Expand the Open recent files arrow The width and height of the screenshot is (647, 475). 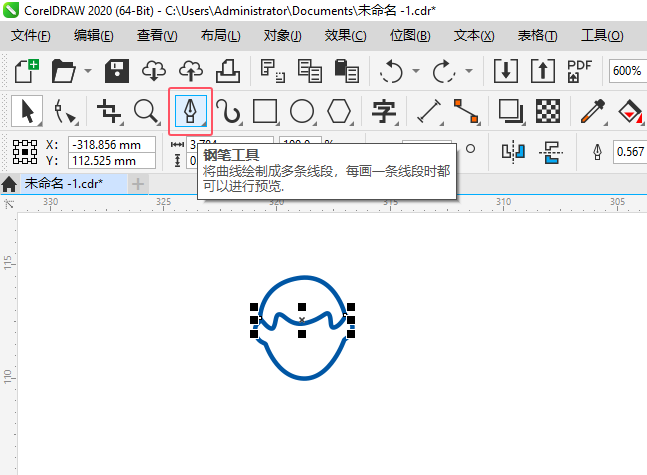click(x=88, y=71)
